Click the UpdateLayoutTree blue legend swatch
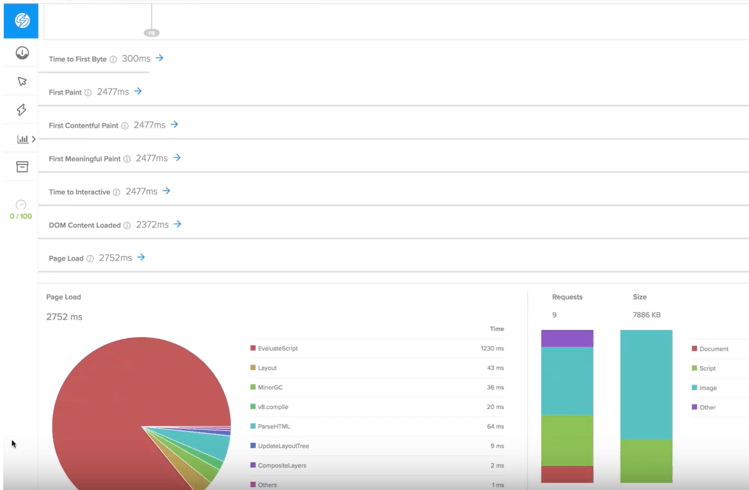The height and width of the screenshot is (490, 749). pyautogui.click(x=253, y=446)
